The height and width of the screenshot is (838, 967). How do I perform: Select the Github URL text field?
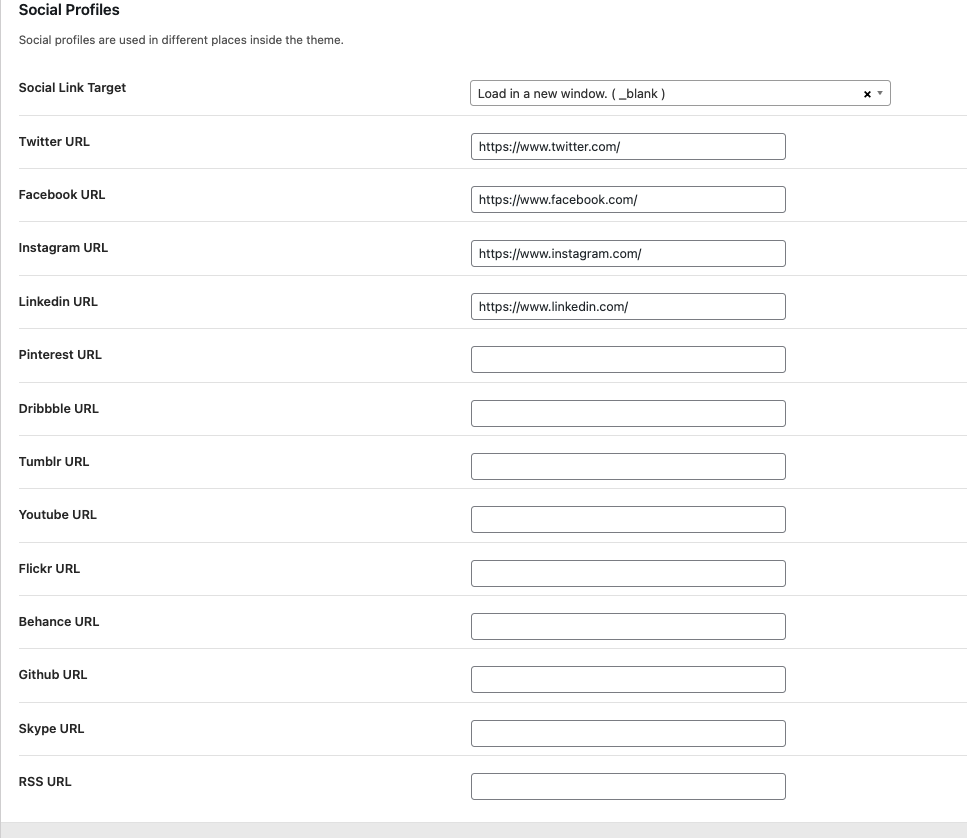click(628, 680)
